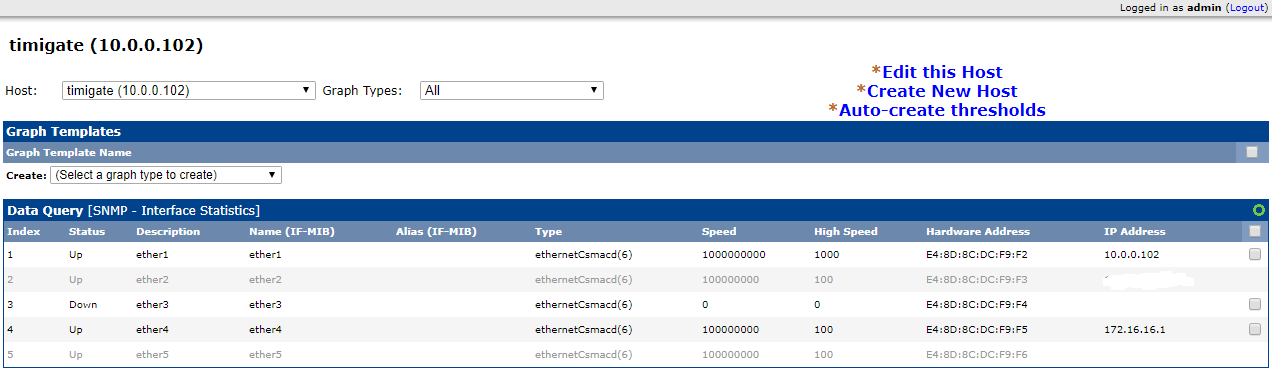Click the Speed column header

tap(719, 231)
